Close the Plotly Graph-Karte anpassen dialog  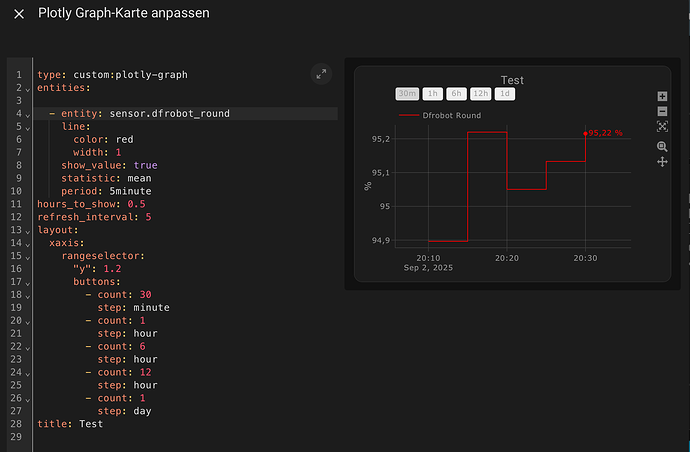(x=18, y=15)
